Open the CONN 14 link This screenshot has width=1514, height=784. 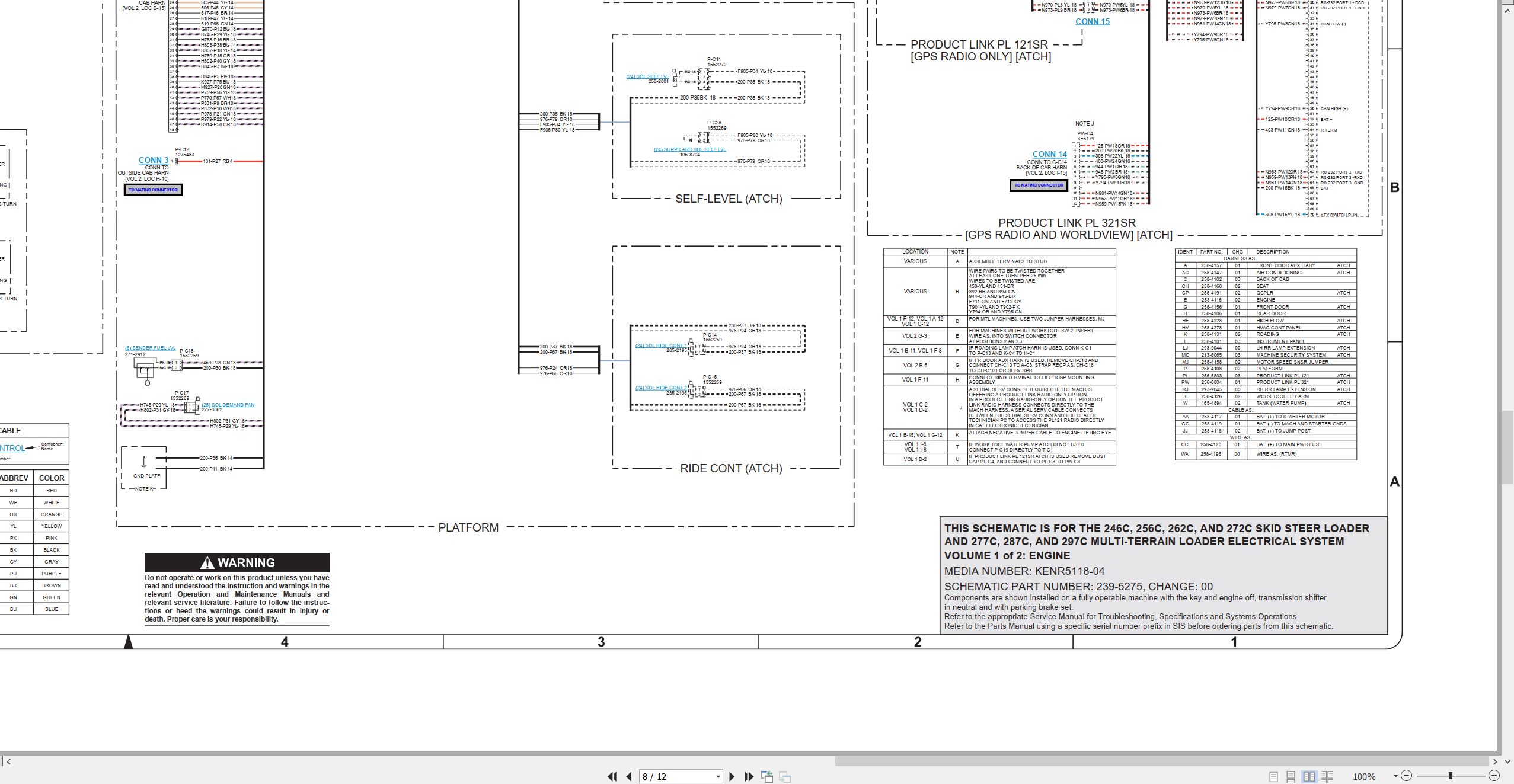(x=1050, y=154)
